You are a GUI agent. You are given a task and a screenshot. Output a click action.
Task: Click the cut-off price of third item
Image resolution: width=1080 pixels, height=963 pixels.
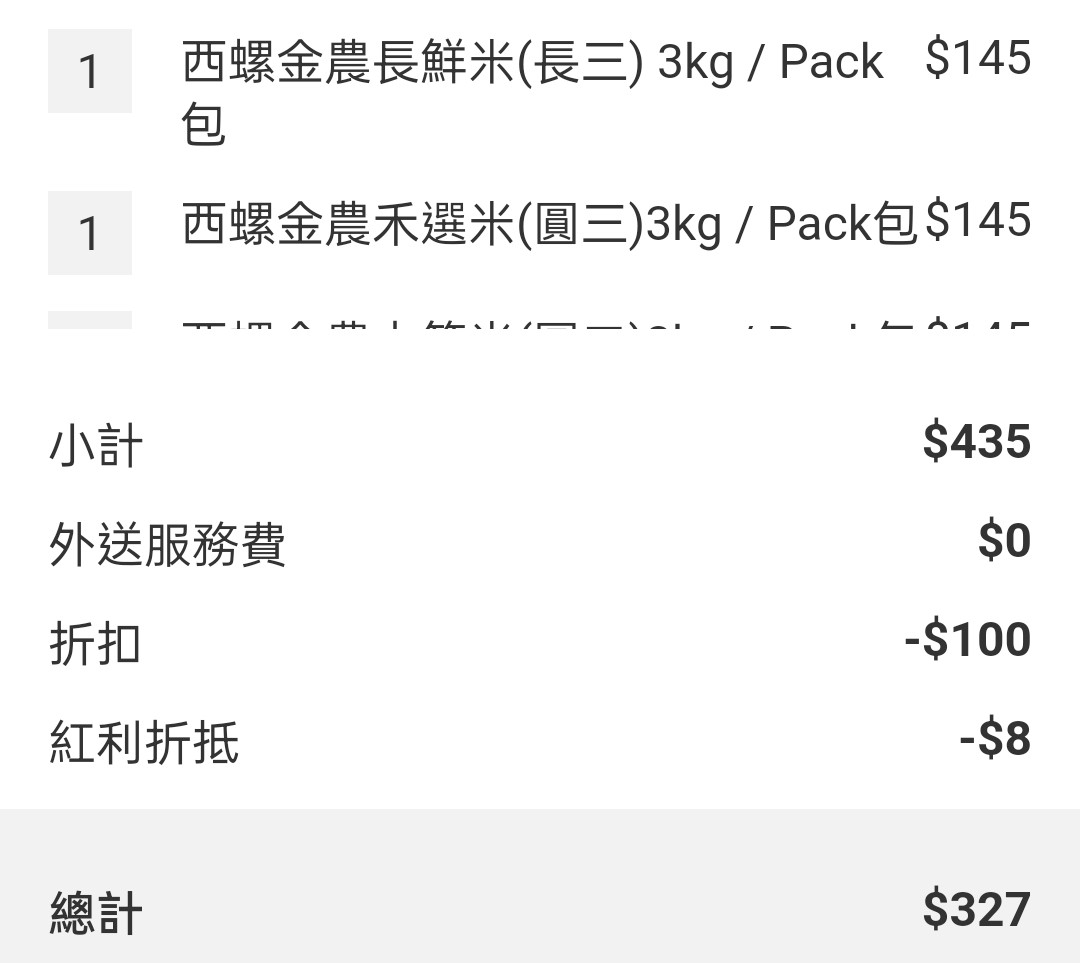coord(977,325)
